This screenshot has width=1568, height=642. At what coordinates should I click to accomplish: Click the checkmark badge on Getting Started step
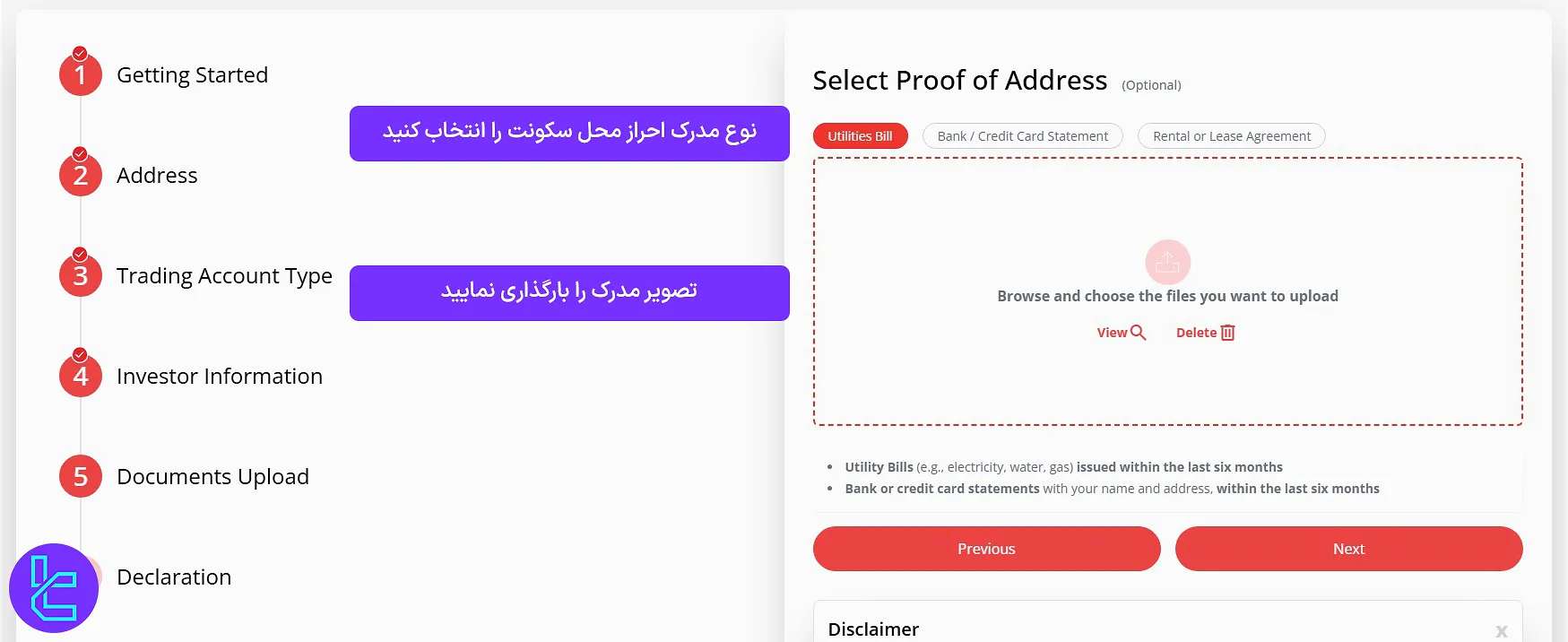pos(80,51)
